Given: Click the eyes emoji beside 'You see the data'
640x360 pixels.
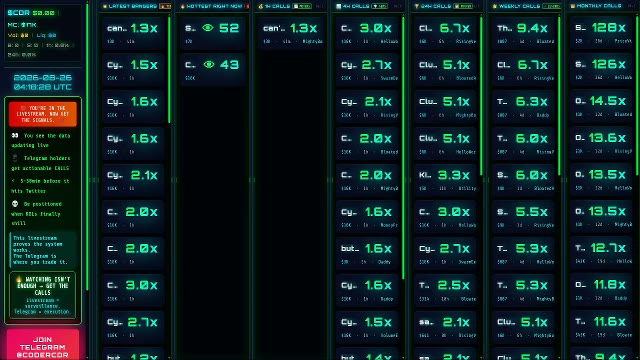Looking at the screenshot, I should click(15, 136).
